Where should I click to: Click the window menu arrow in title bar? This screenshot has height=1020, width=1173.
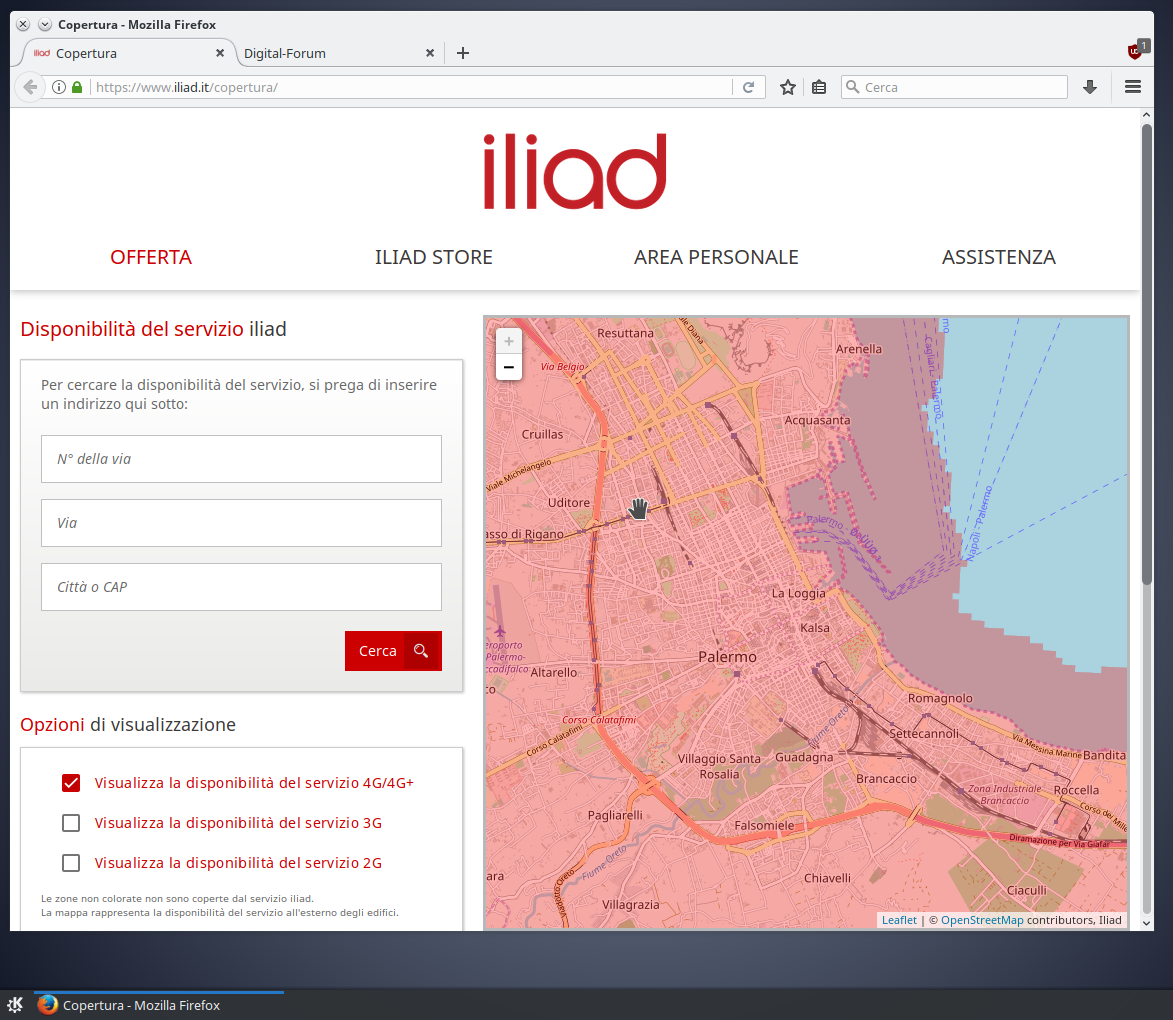click(45, 24)
